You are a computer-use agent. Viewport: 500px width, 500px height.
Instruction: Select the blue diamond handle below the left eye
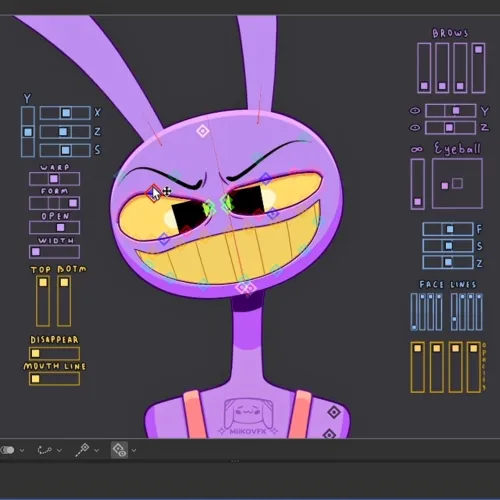point(164,239)
